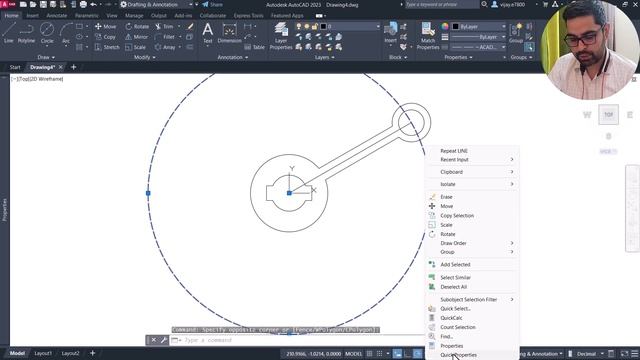
Task: Click the Scale tool in Modify panel
Action: [136, 47]
